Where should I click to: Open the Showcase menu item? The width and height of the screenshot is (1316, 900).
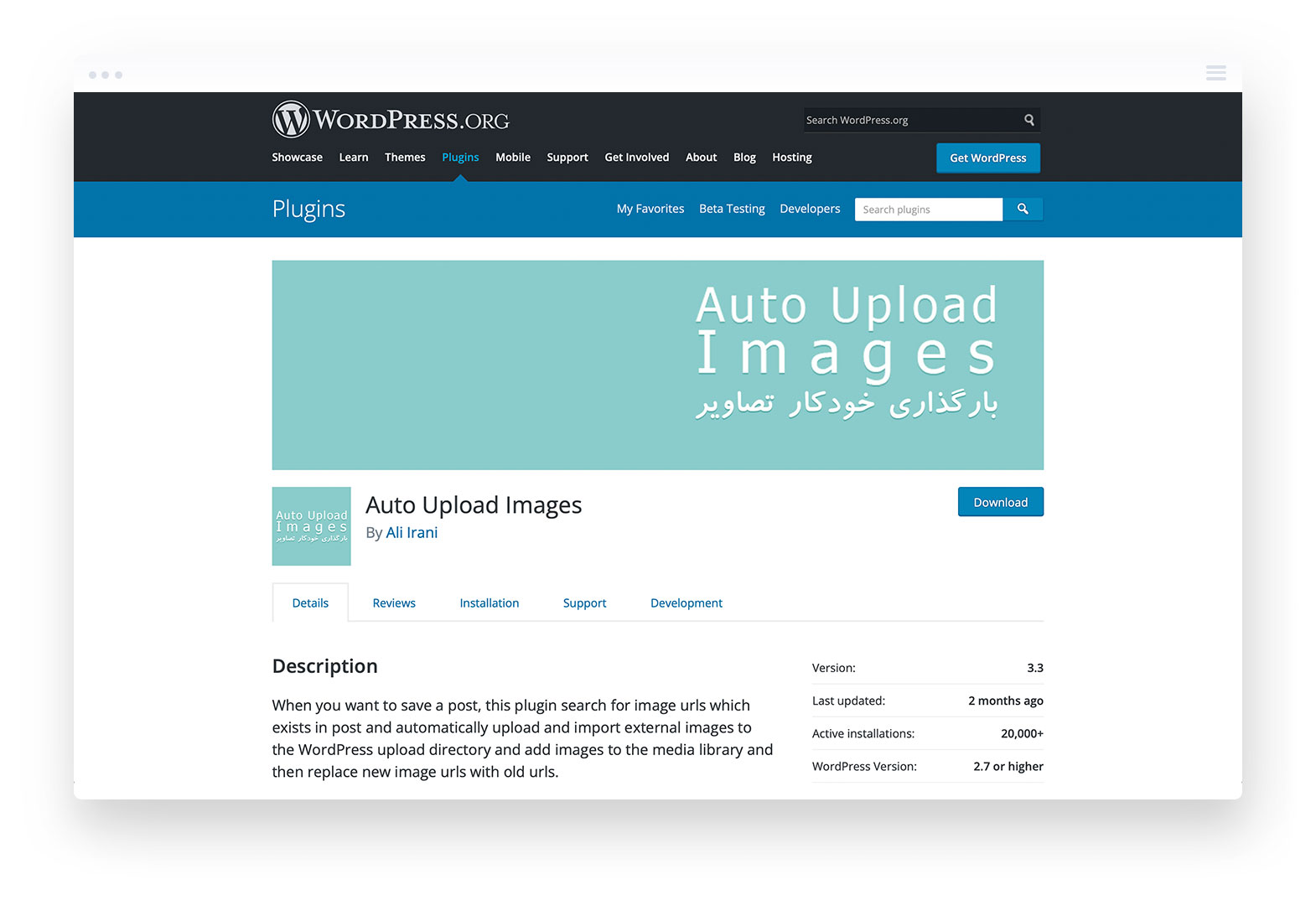coord(297,158)
